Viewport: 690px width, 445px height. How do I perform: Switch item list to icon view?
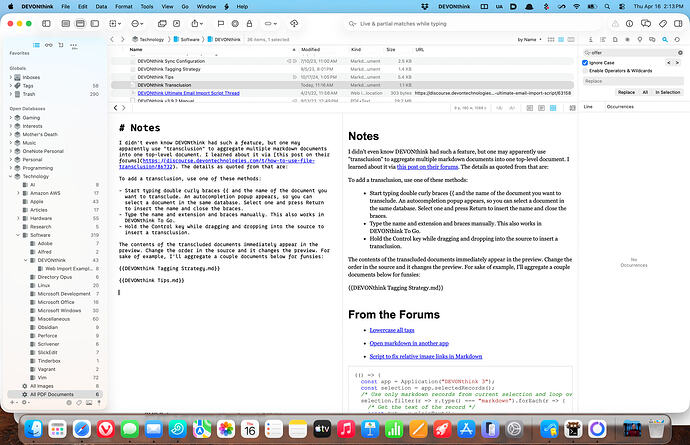tap(551, 40)
